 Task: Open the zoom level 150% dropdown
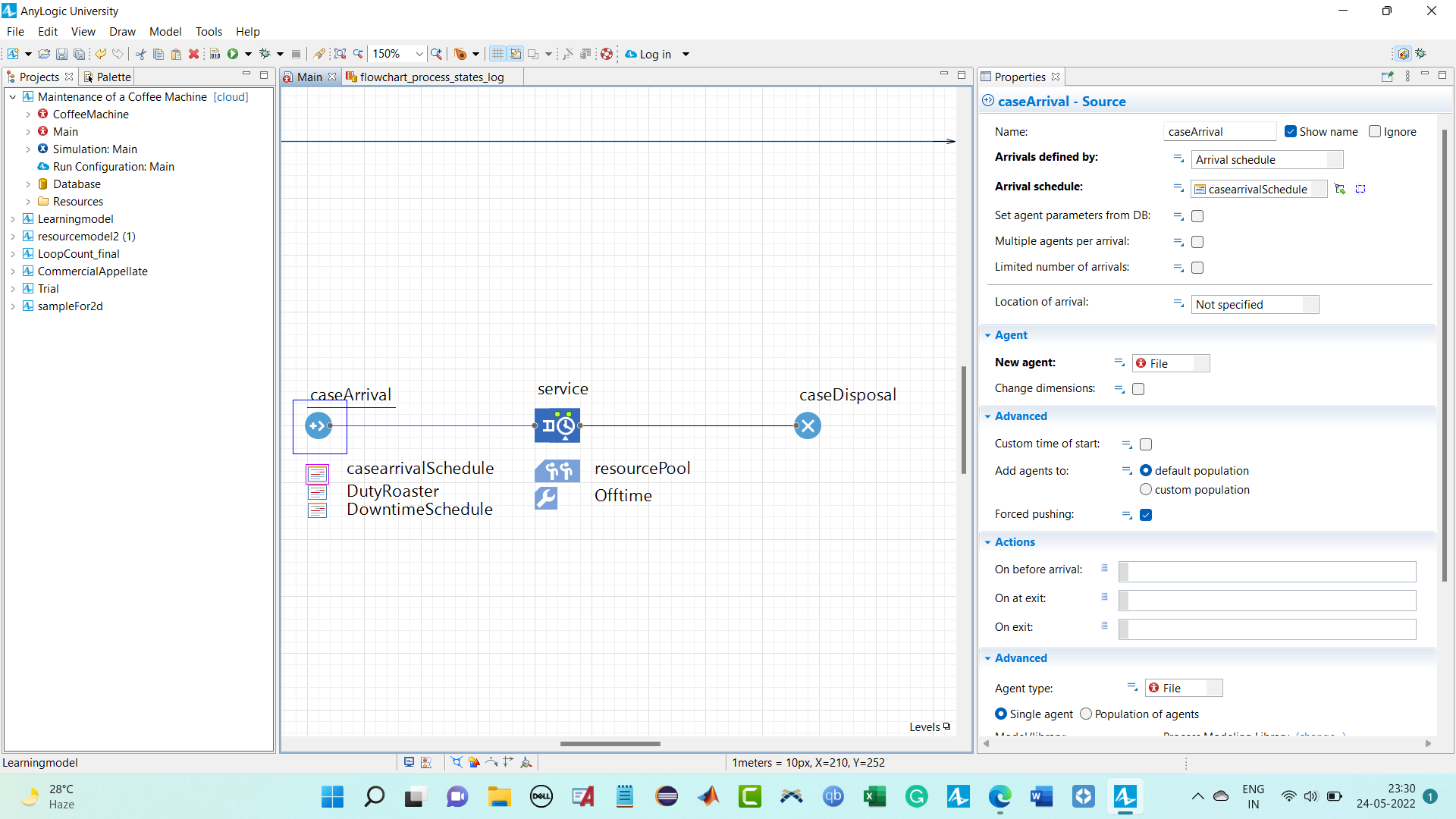419,54
